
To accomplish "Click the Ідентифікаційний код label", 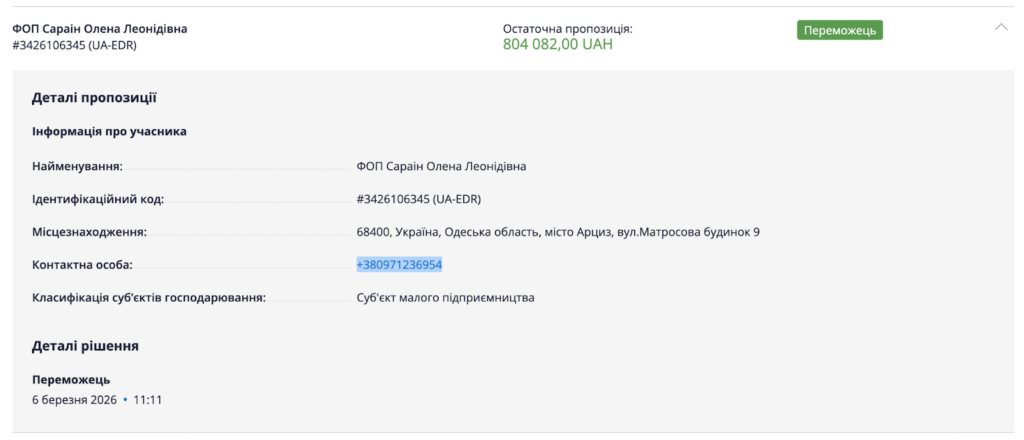I will click(x=98, y=199).
